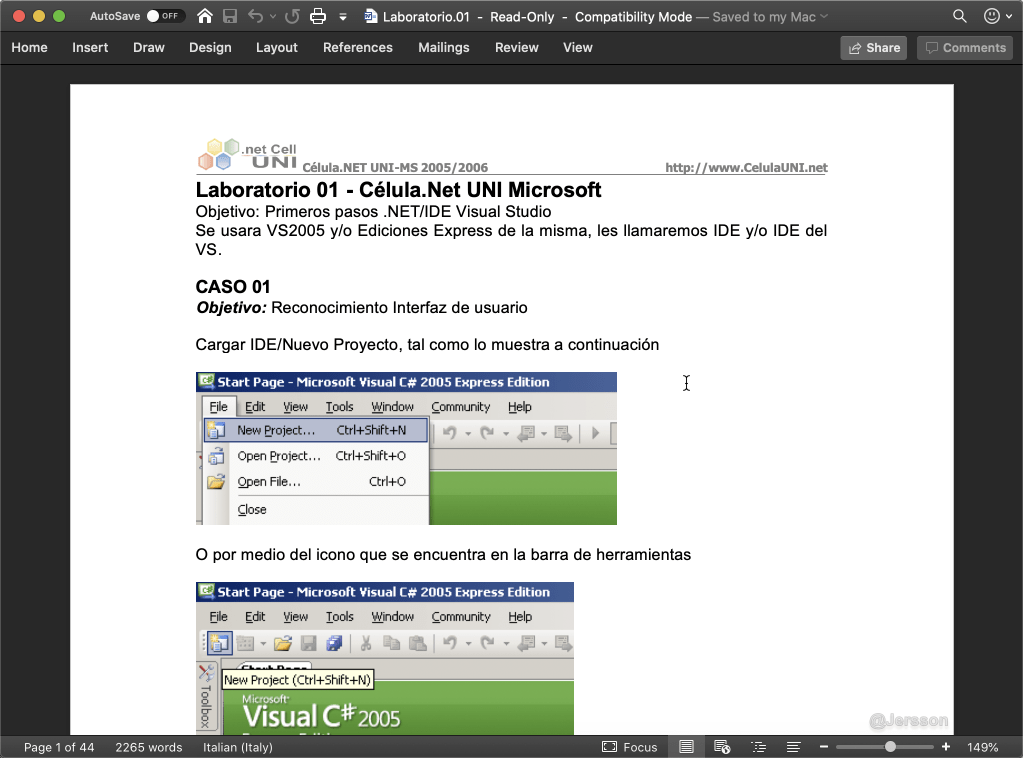
Task: Open the References ribbon tab
Action: [x=357, y=47]
